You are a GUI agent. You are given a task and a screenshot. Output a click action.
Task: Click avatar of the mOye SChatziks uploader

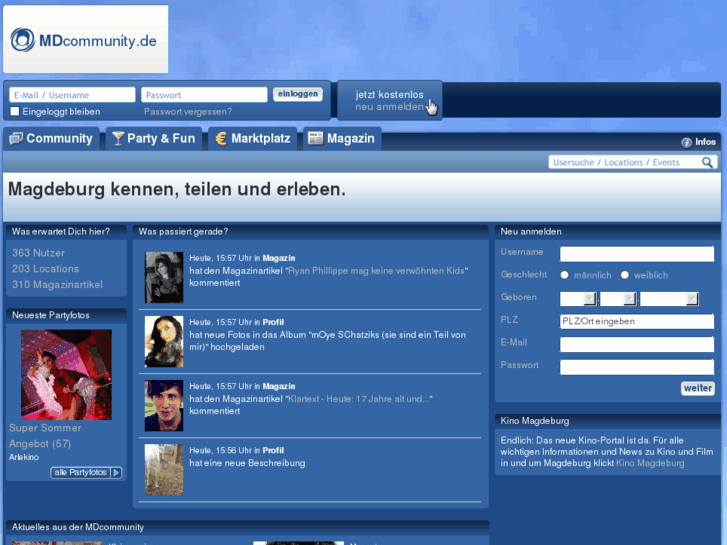point(164,341)
